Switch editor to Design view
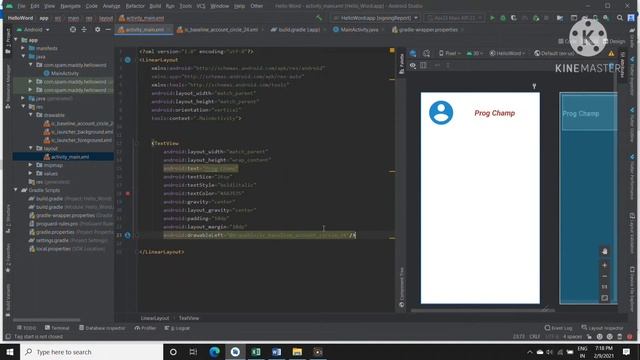 614,41
